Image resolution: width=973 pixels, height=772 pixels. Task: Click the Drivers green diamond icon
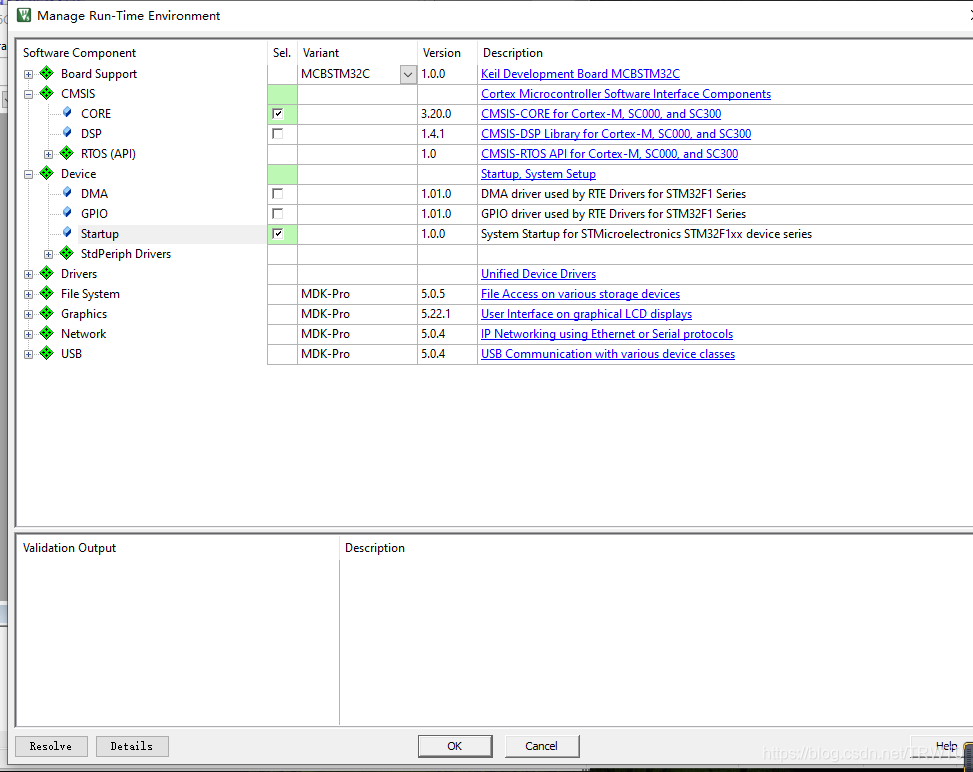coord(47,273)
